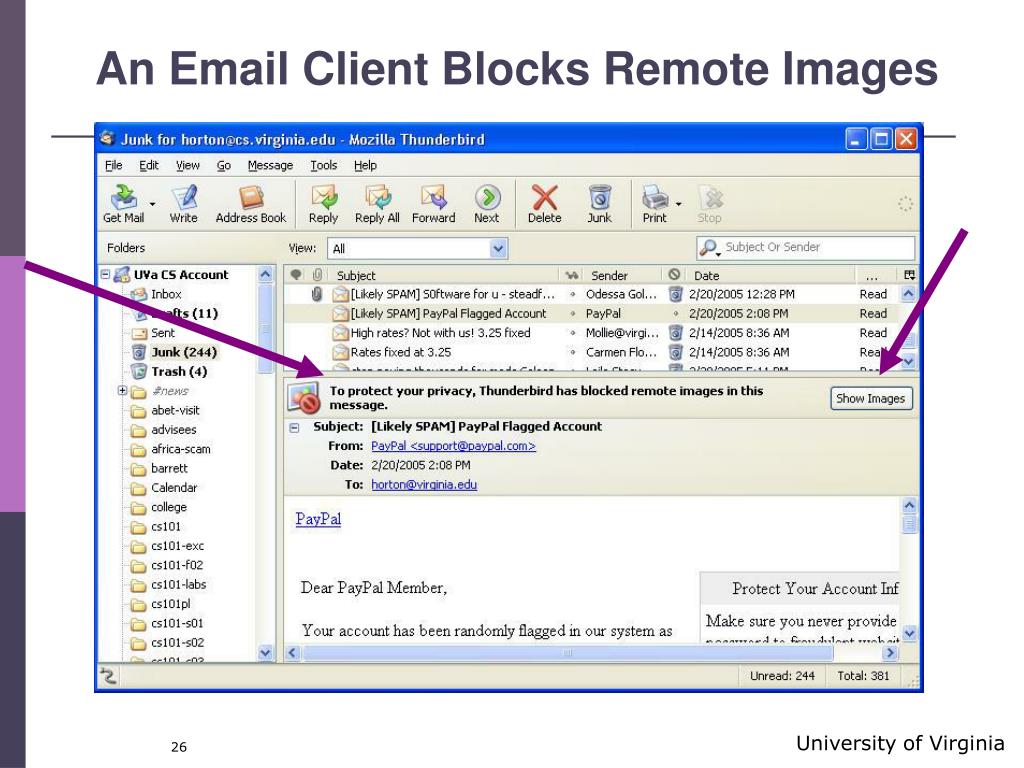
Task: Mark message with the Junk button
Action: point(600,203)
